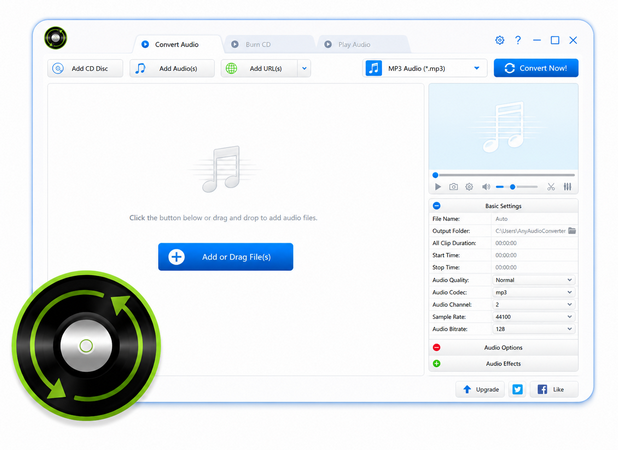Click the Add or Drag File(s) button

click(225, 257)
